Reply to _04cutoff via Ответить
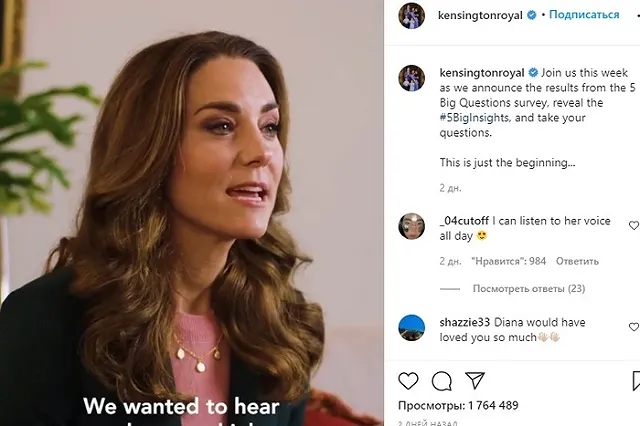This screenshot has height=426, width=640. point(577,261)
